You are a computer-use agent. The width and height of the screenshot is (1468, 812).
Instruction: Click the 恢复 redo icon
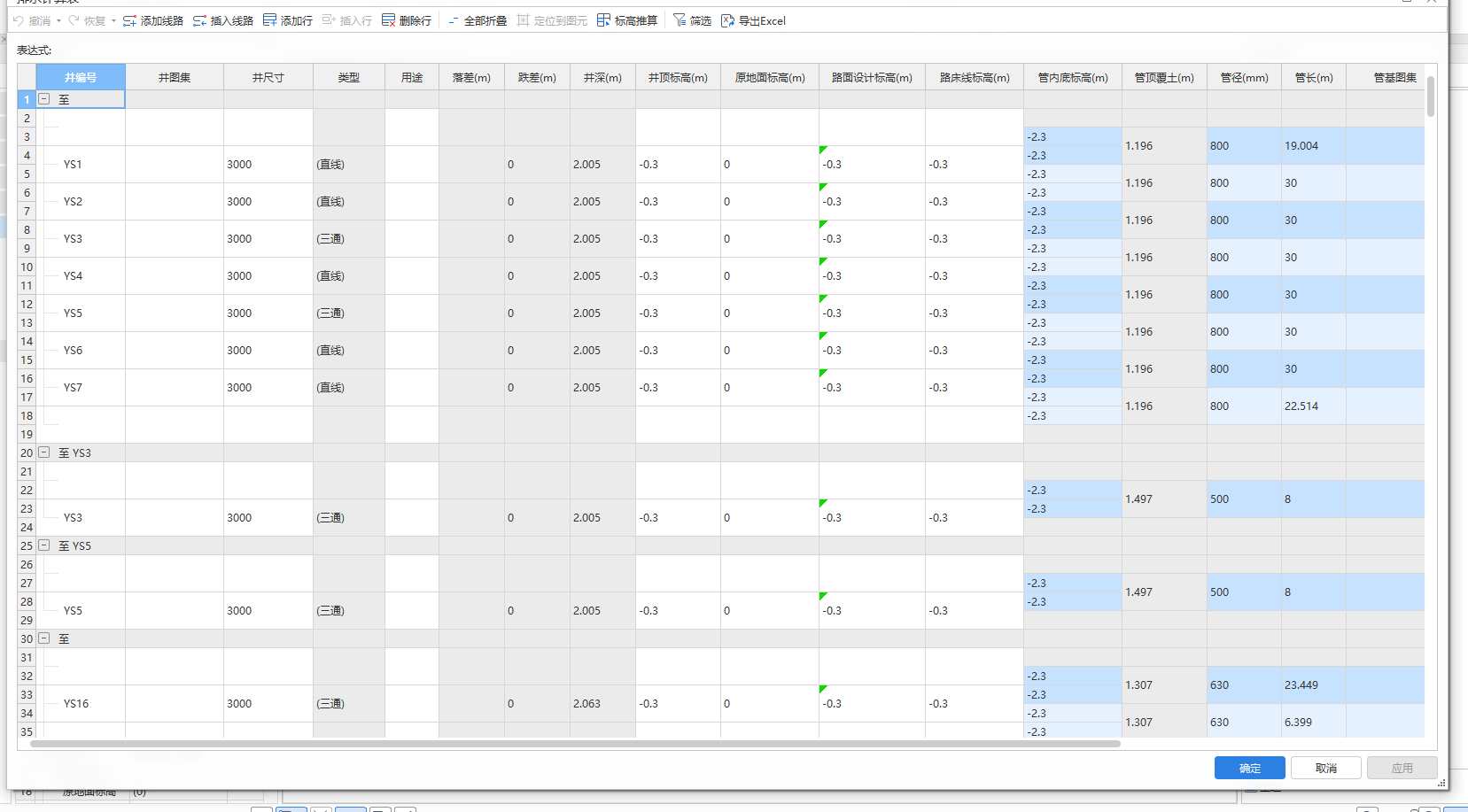pyautogui.click(x=74, y=20)
